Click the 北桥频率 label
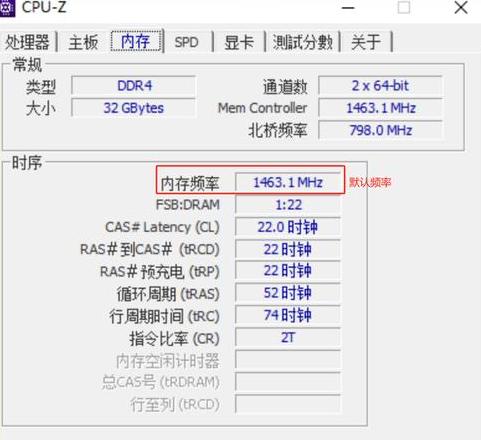This screenshot has height=440, width=481. [x=277, y=131]
